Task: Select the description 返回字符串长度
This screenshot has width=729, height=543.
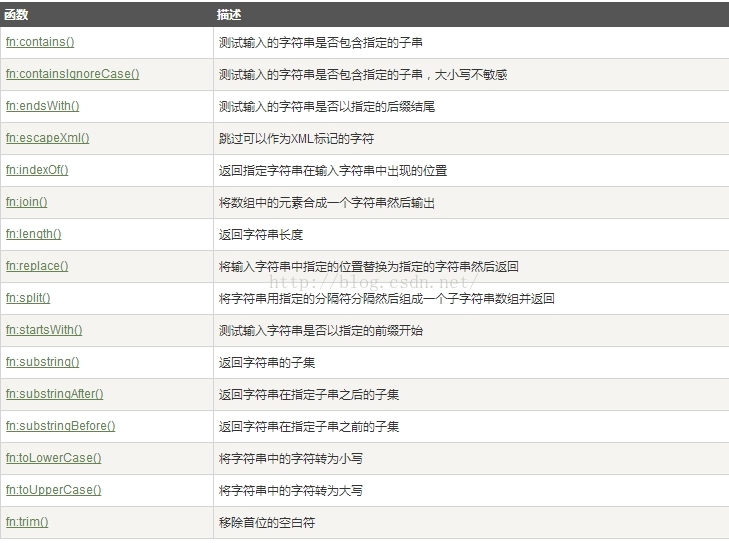Action: [261, 235]
